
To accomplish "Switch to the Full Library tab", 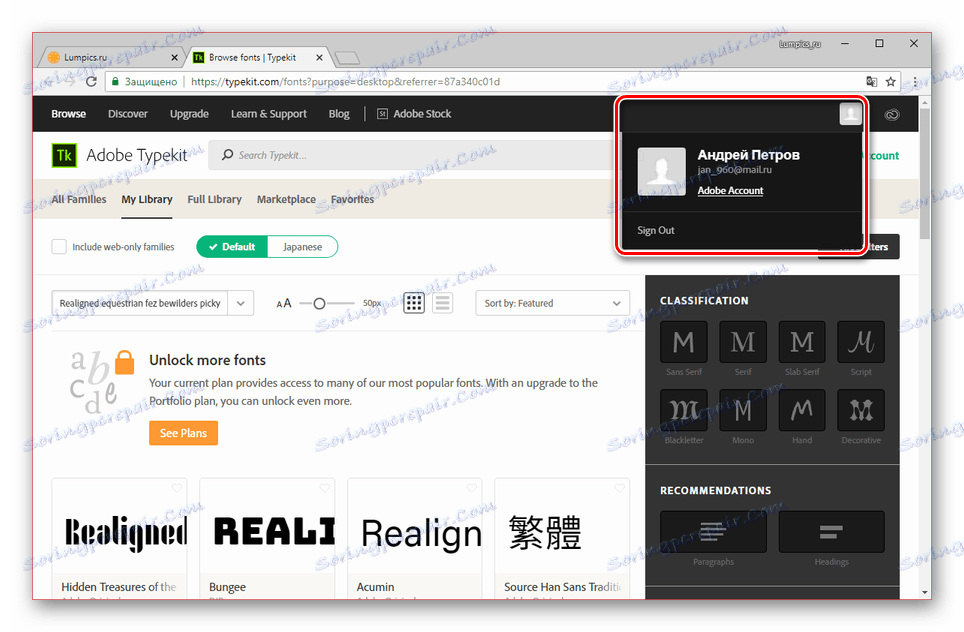I will [215, 199].
